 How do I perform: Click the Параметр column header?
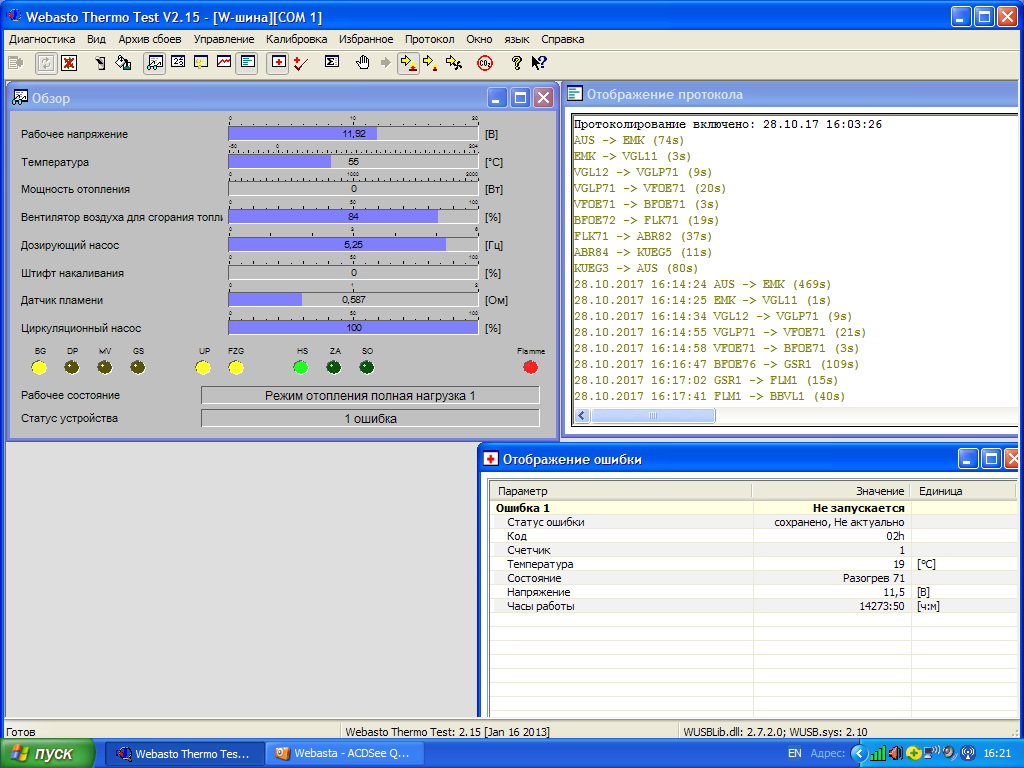pos(620,491)
